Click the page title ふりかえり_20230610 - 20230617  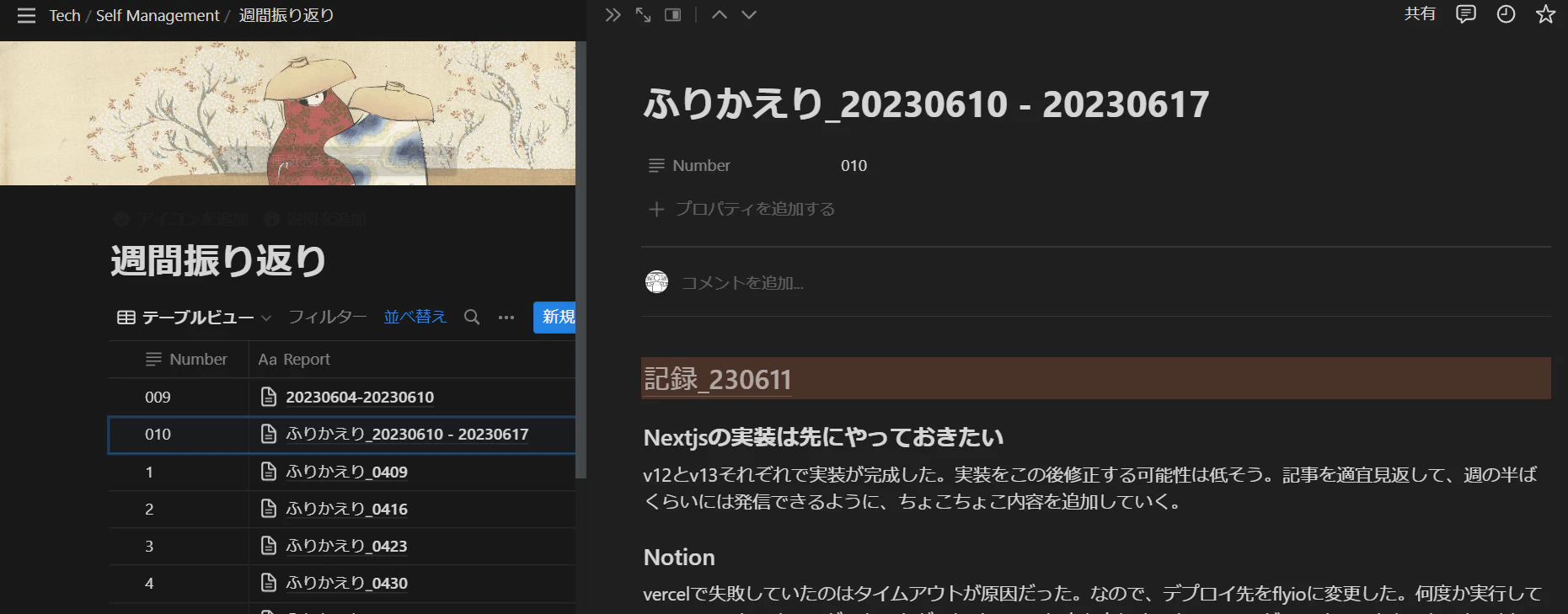[x=926, y=104]
